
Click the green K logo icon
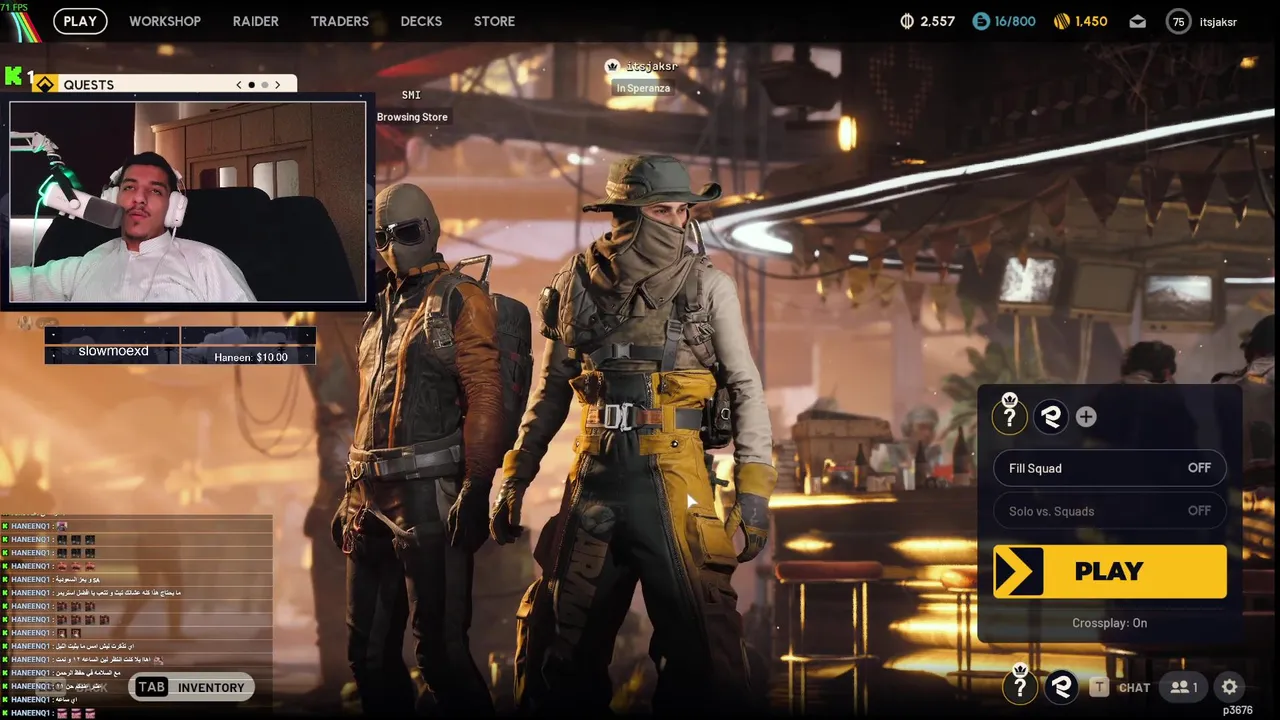tap(13, 76)
